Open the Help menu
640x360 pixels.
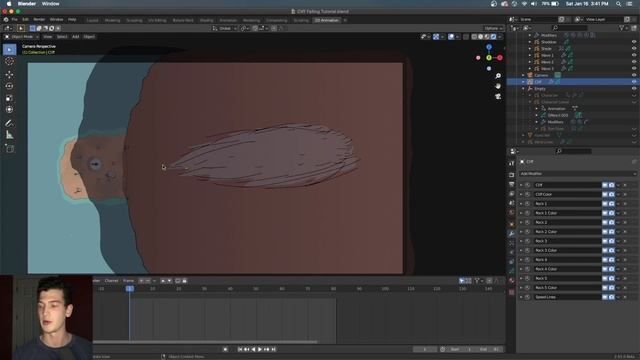[72, 20]
